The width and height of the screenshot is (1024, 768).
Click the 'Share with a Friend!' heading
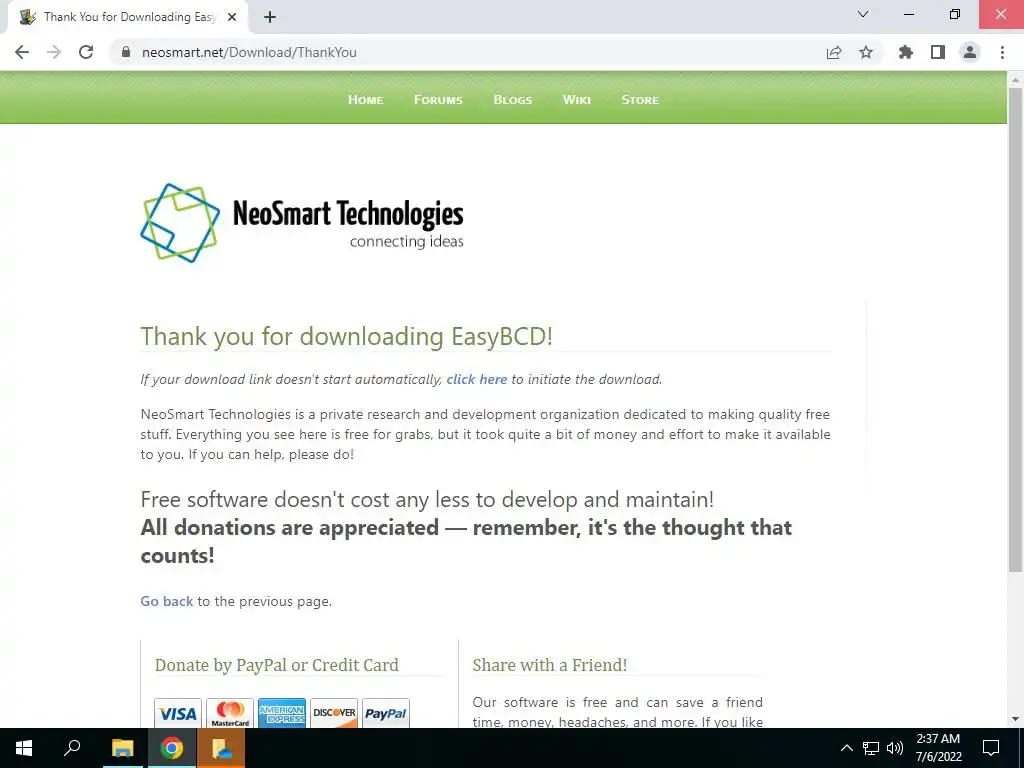(549, 665)
